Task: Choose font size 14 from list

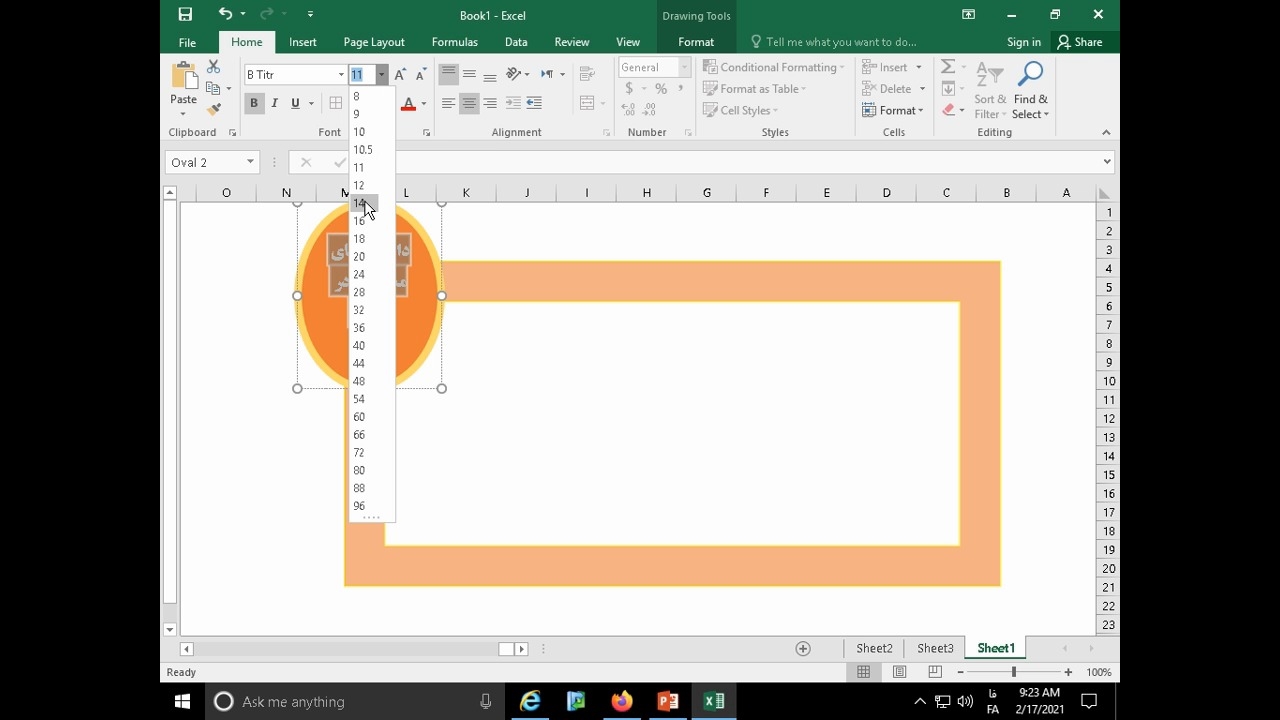Action: [359, 203]
